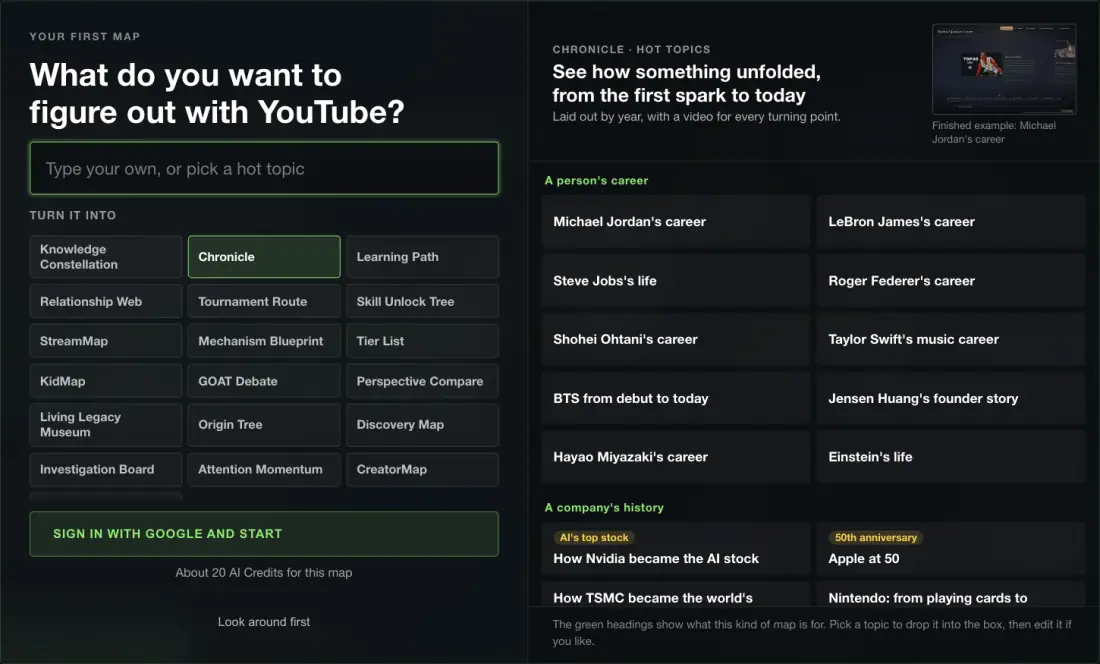Sign in with Google and start
This screenshot has width=1100, height=664.
(x=264, y=534)
